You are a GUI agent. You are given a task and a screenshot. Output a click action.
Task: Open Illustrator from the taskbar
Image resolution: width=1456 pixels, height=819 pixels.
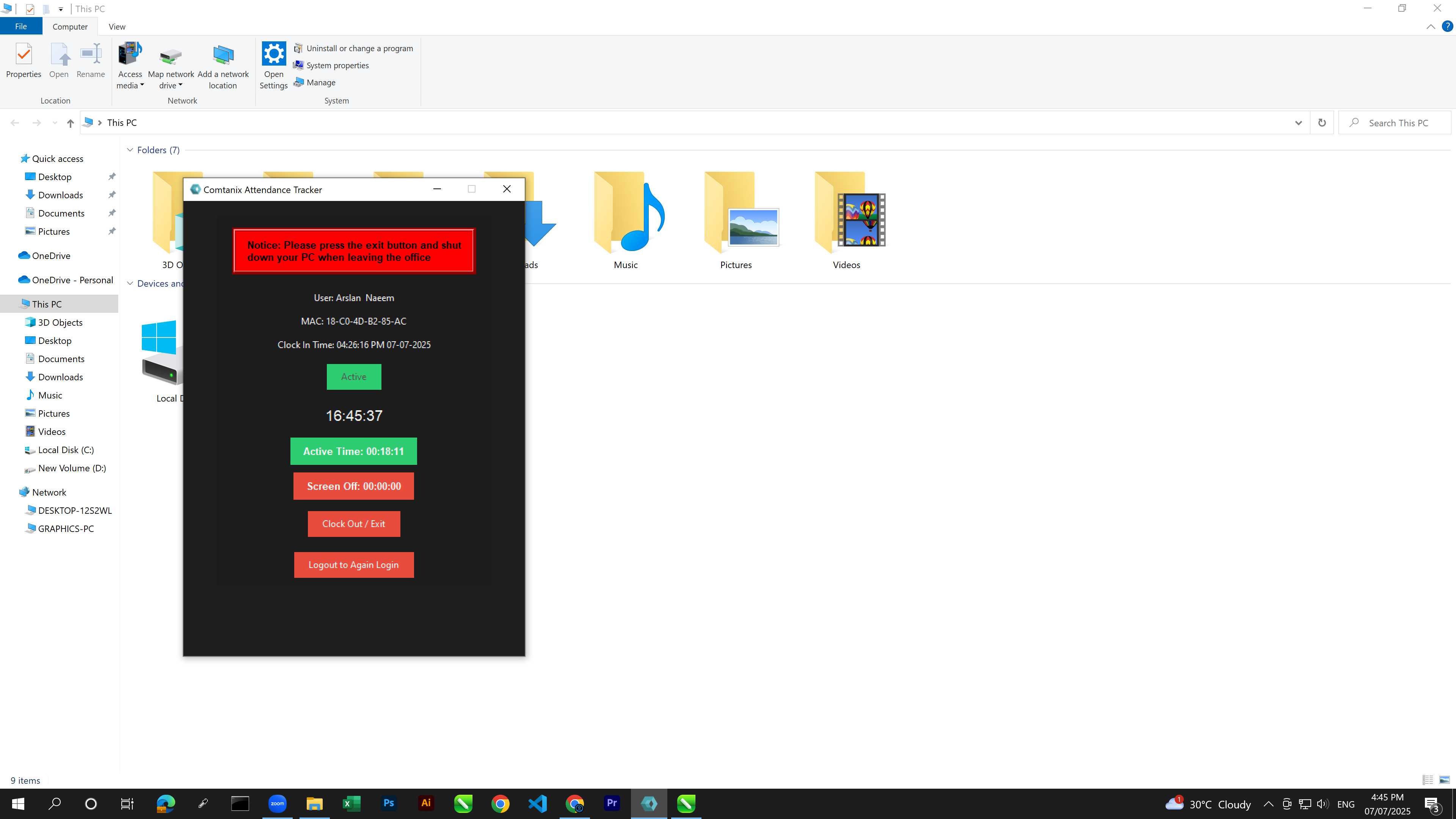(426, 804)
